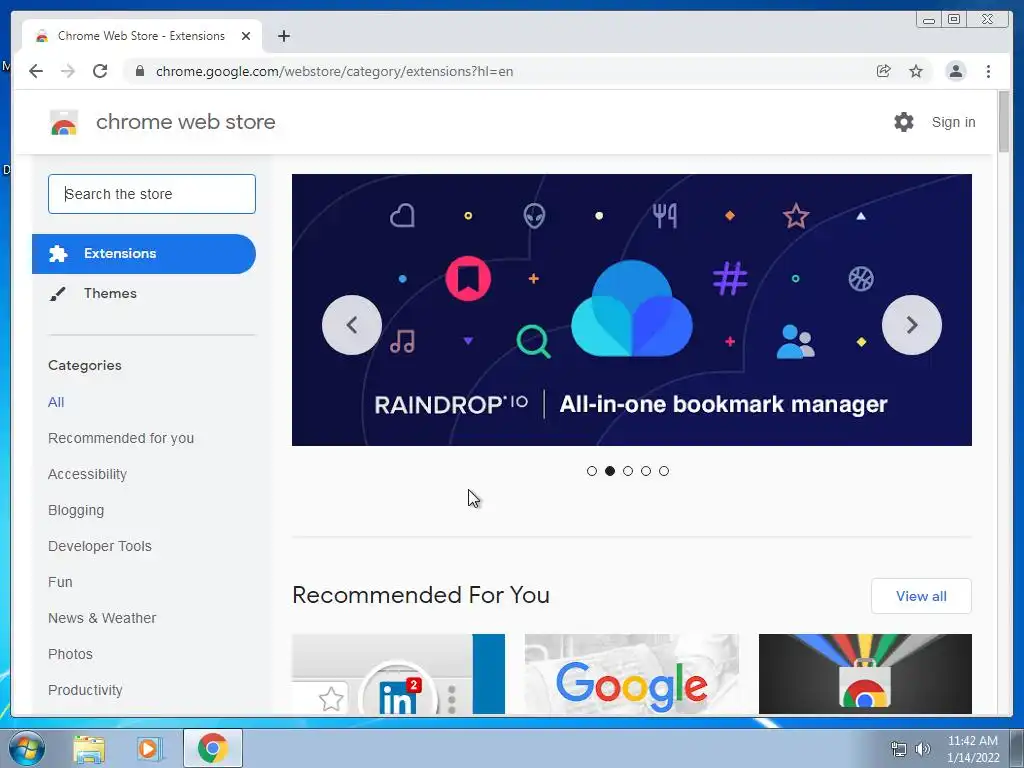Select the Extensions section
This screenshot has height=768, width=1024.
pyautogui.click(x=144, y=253)
